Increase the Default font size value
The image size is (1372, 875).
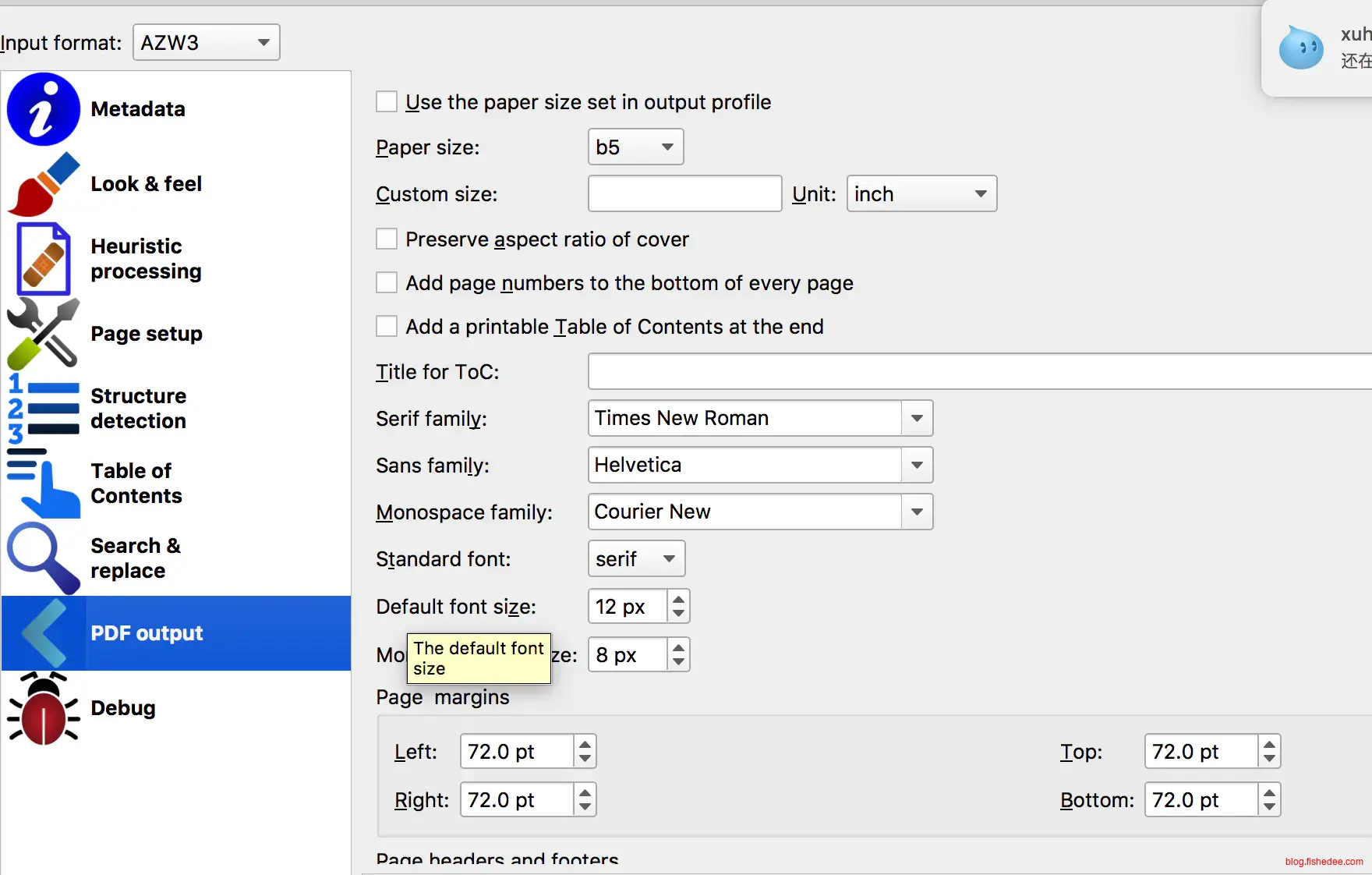pos(679,599)
